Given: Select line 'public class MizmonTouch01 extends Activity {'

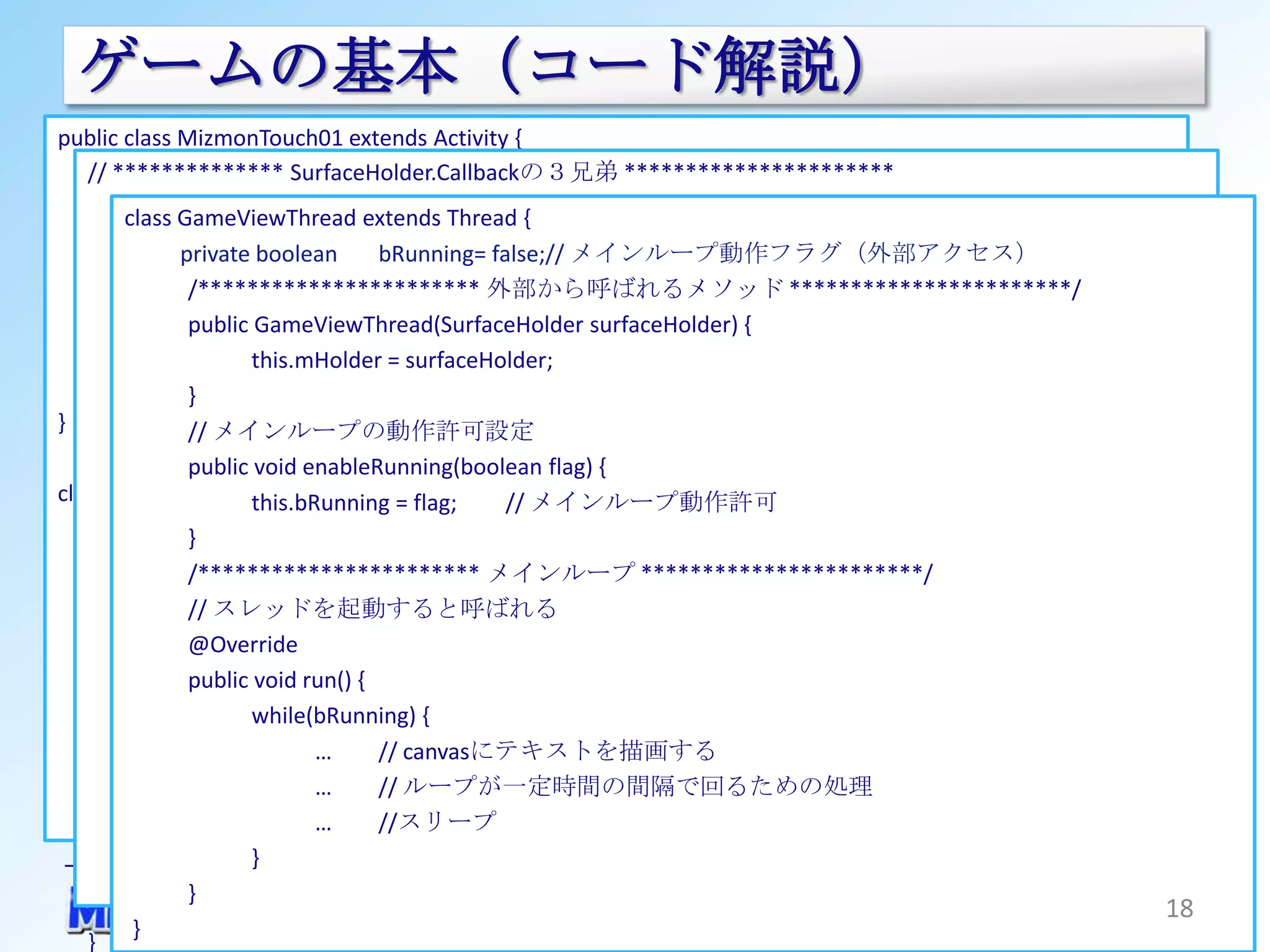Looking at the screenshot, I should click(290, 138).
